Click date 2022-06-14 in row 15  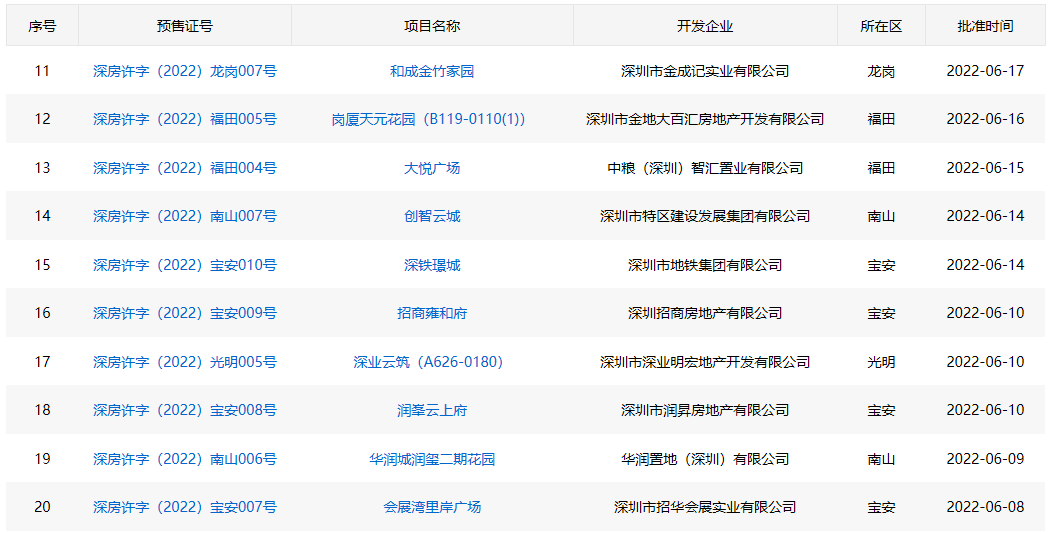click(x=985, y=265)
